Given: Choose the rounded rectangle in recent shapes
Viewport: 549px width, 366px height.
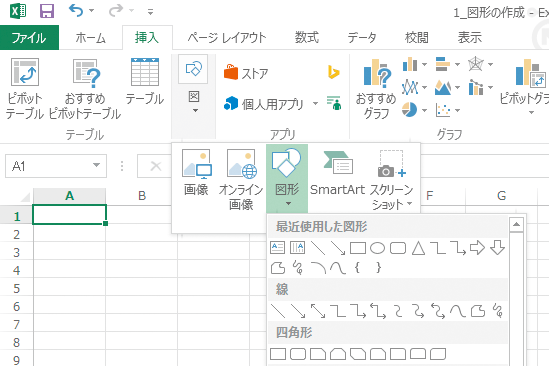Looking at the screenshot, I should click(x=398, y=248).
